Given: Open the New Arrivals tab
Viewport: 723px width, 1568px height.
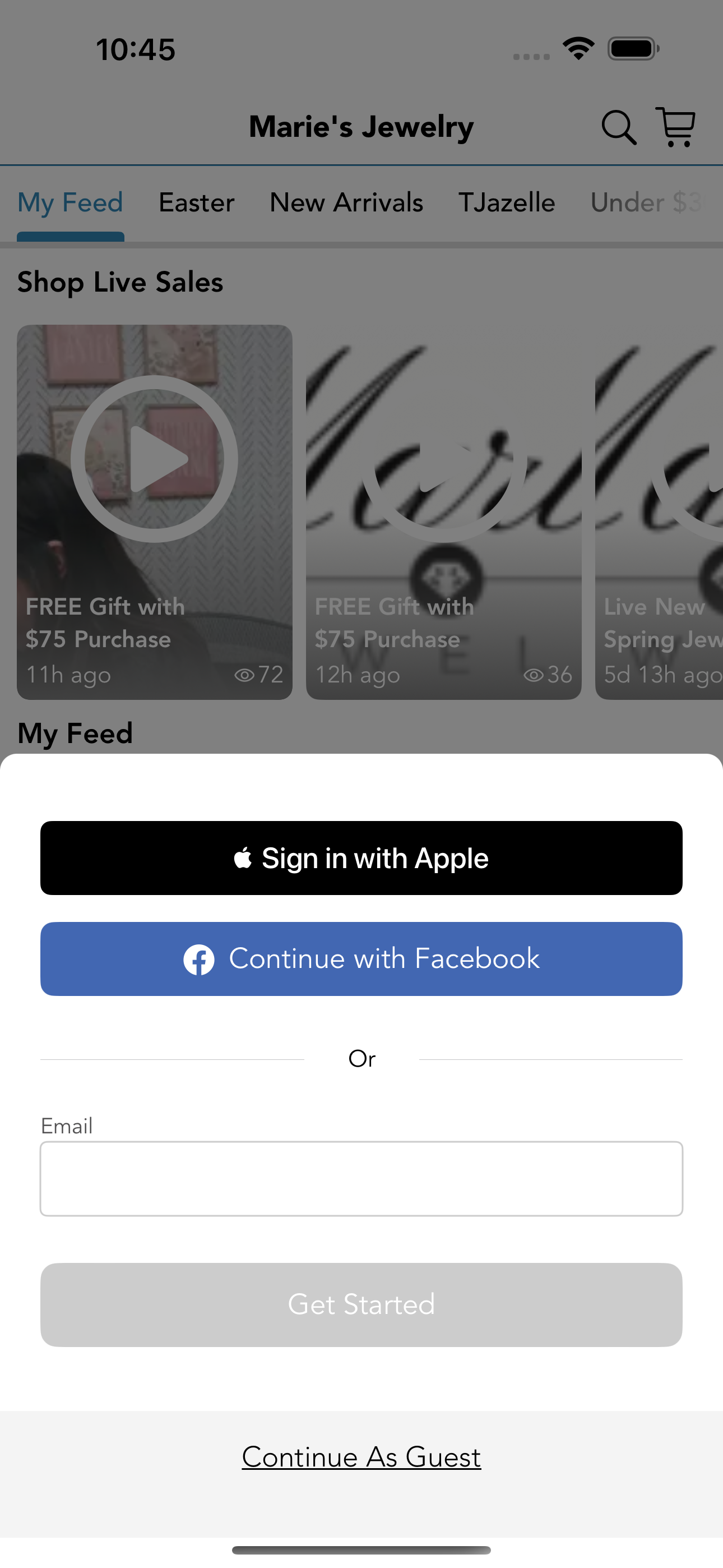Looking at the screenshot, I should [346, 202].
